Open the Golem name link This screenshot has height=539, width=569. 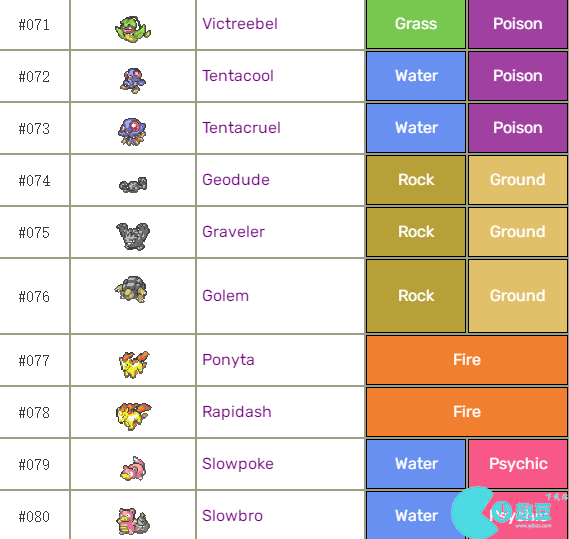click(225, 296)
